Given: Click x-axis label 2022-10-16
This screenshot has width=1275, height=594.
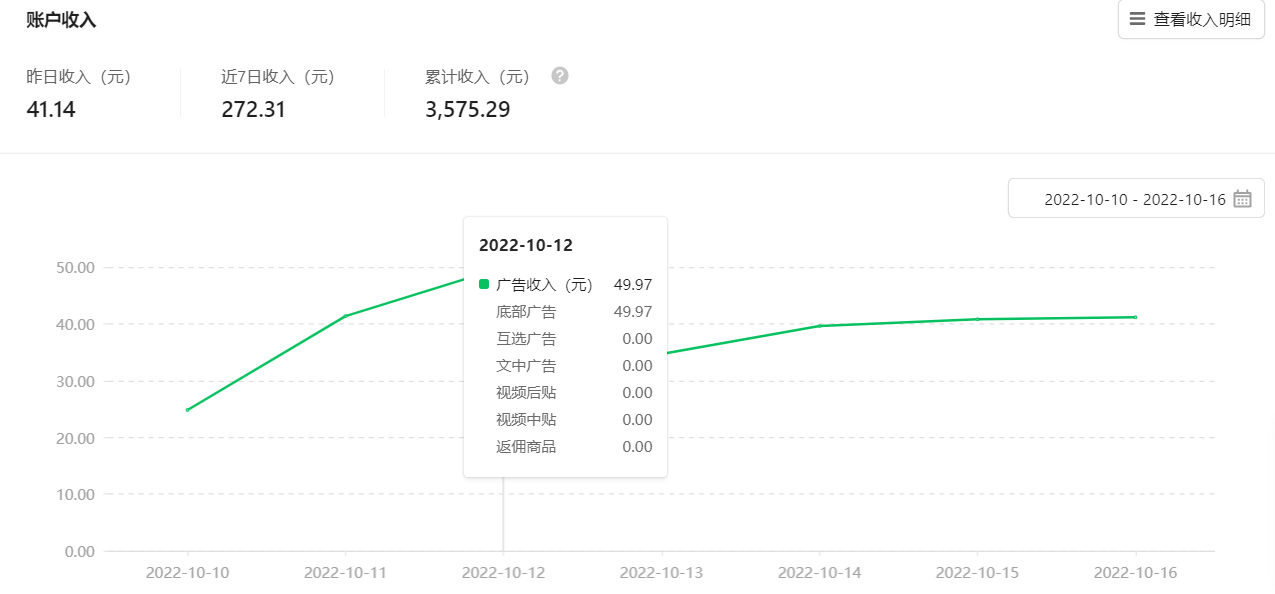Looking at the screenshot, I should [1135, 573].
